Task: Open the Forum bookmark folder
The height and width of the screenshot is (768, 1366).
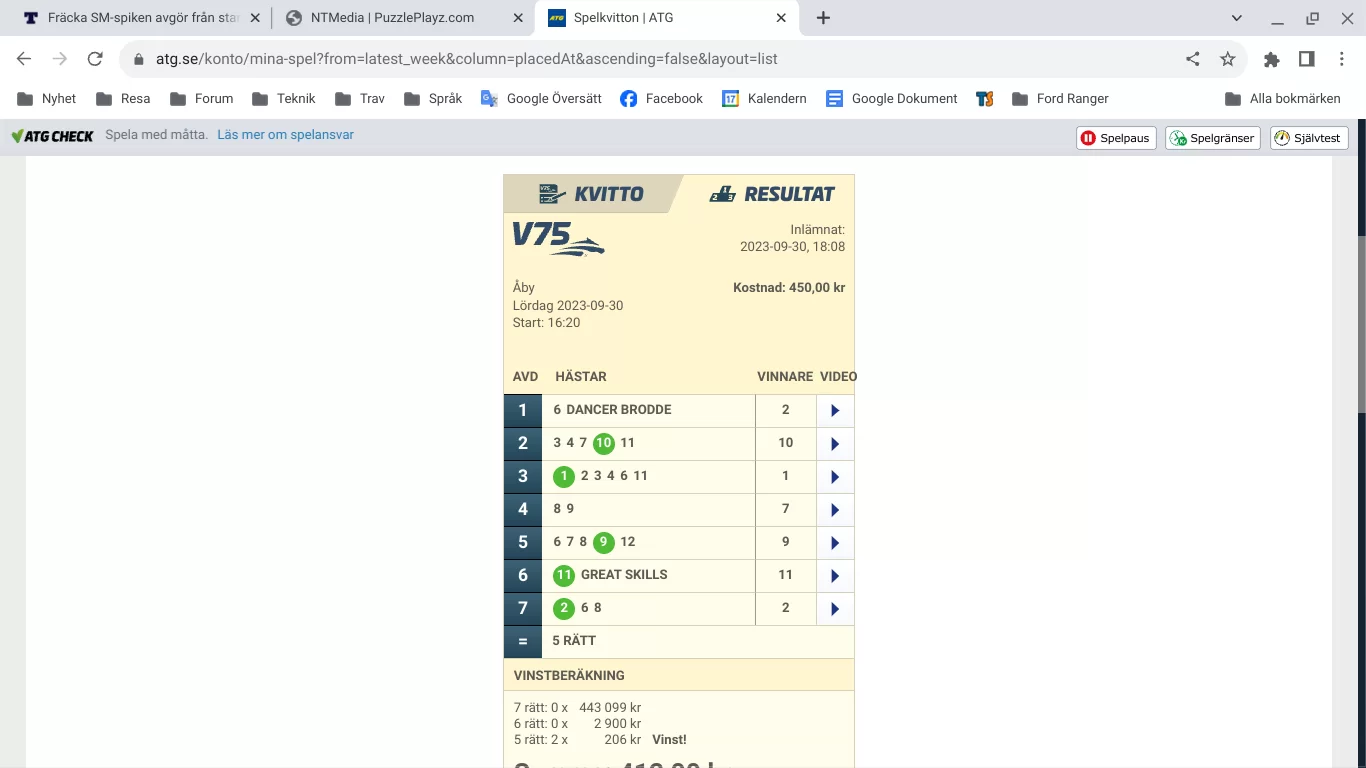Action: point(202,99)
